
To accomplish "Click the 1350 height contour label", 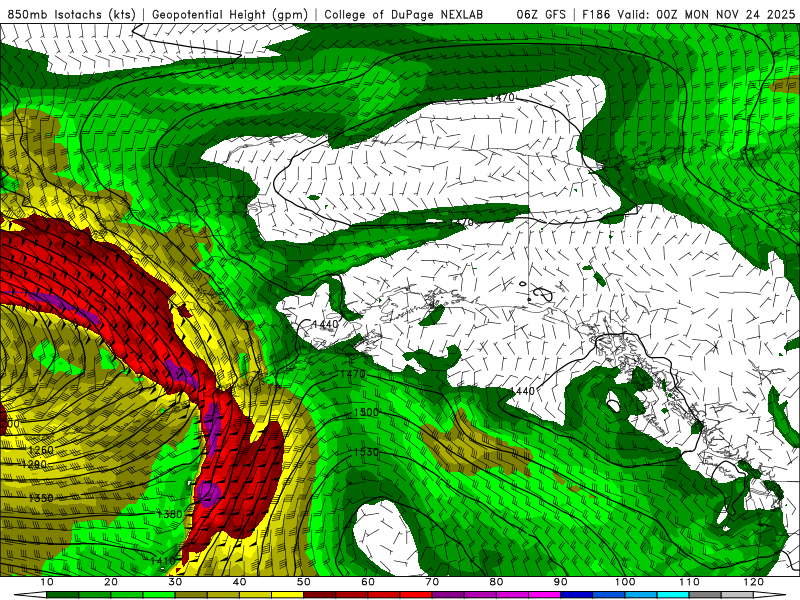I will click(41, 498).
